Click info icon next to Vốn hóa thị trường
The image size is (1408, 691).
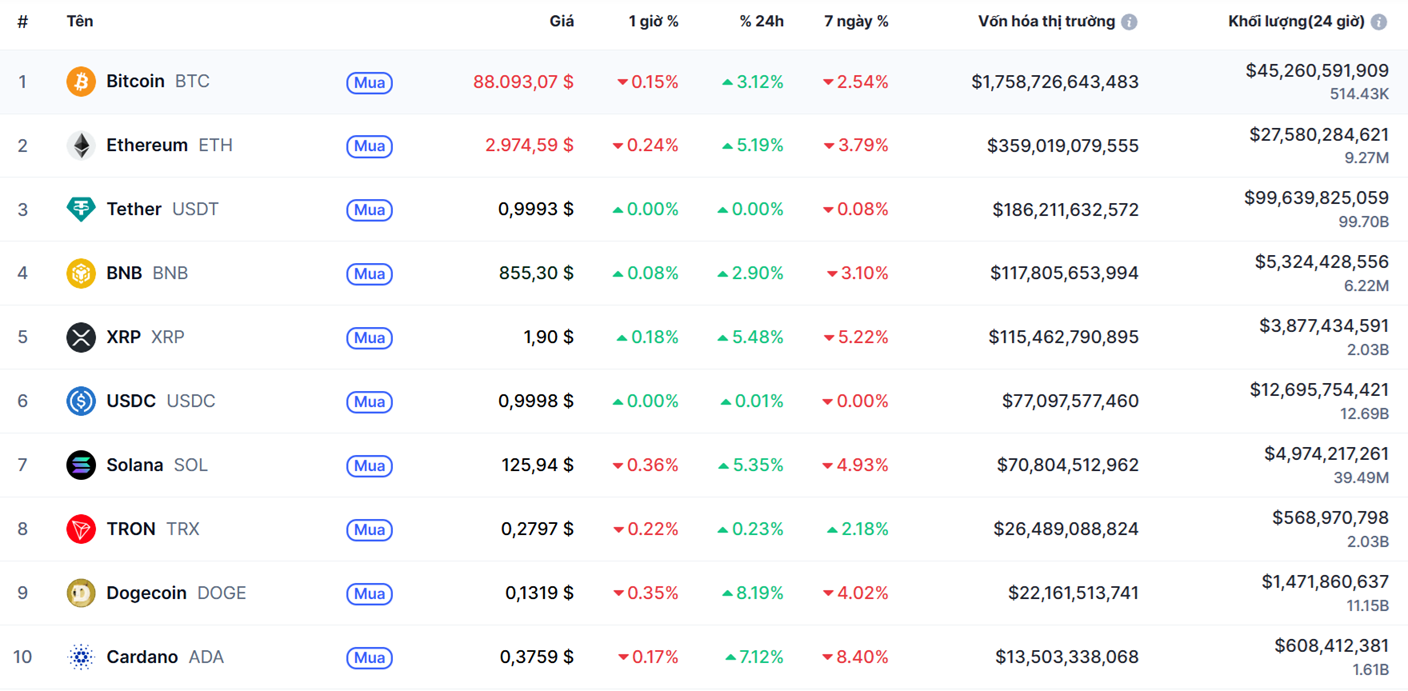(1129, 22)
